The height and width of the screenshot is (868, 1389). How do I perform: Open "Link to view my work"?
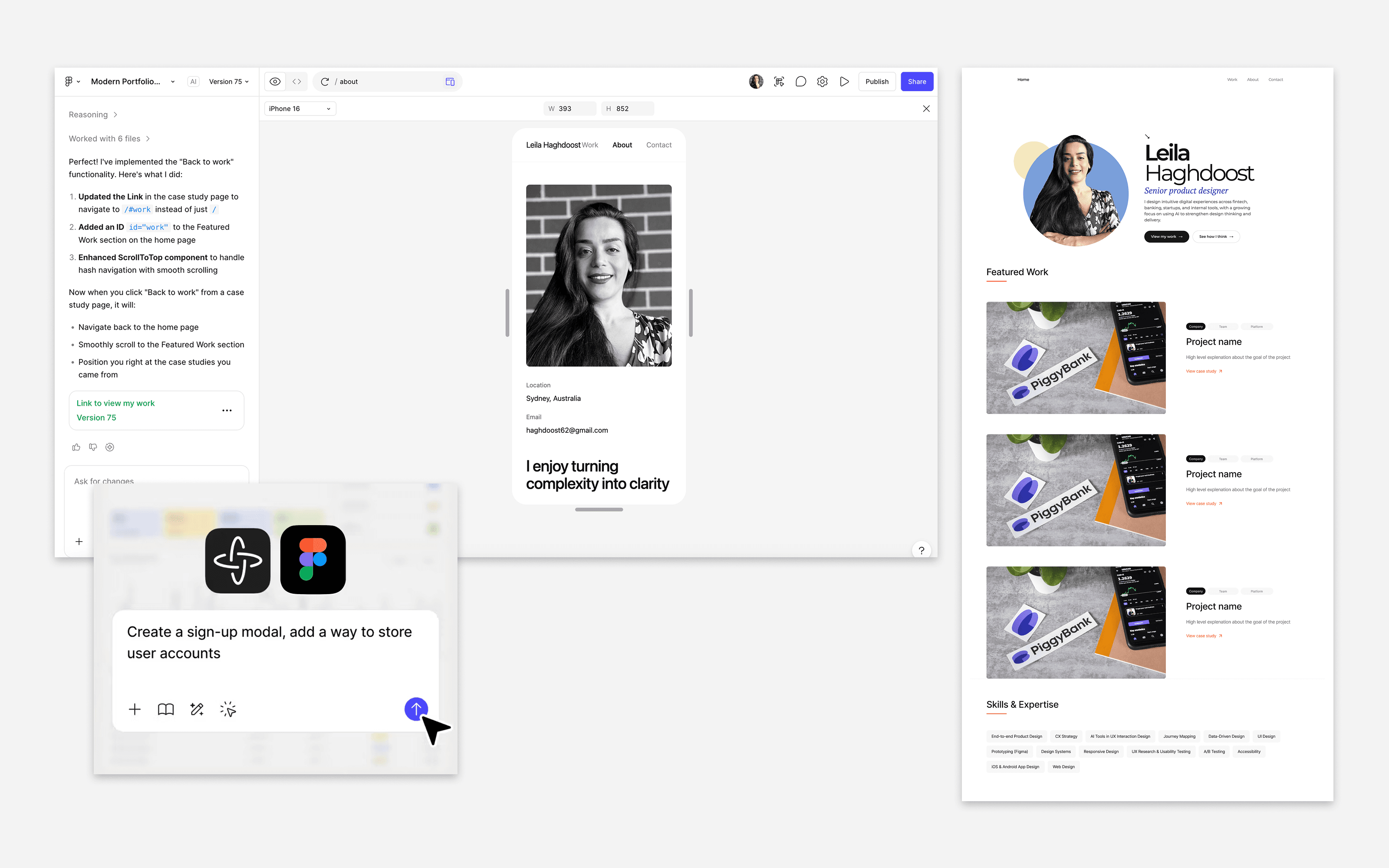[115, 403]
